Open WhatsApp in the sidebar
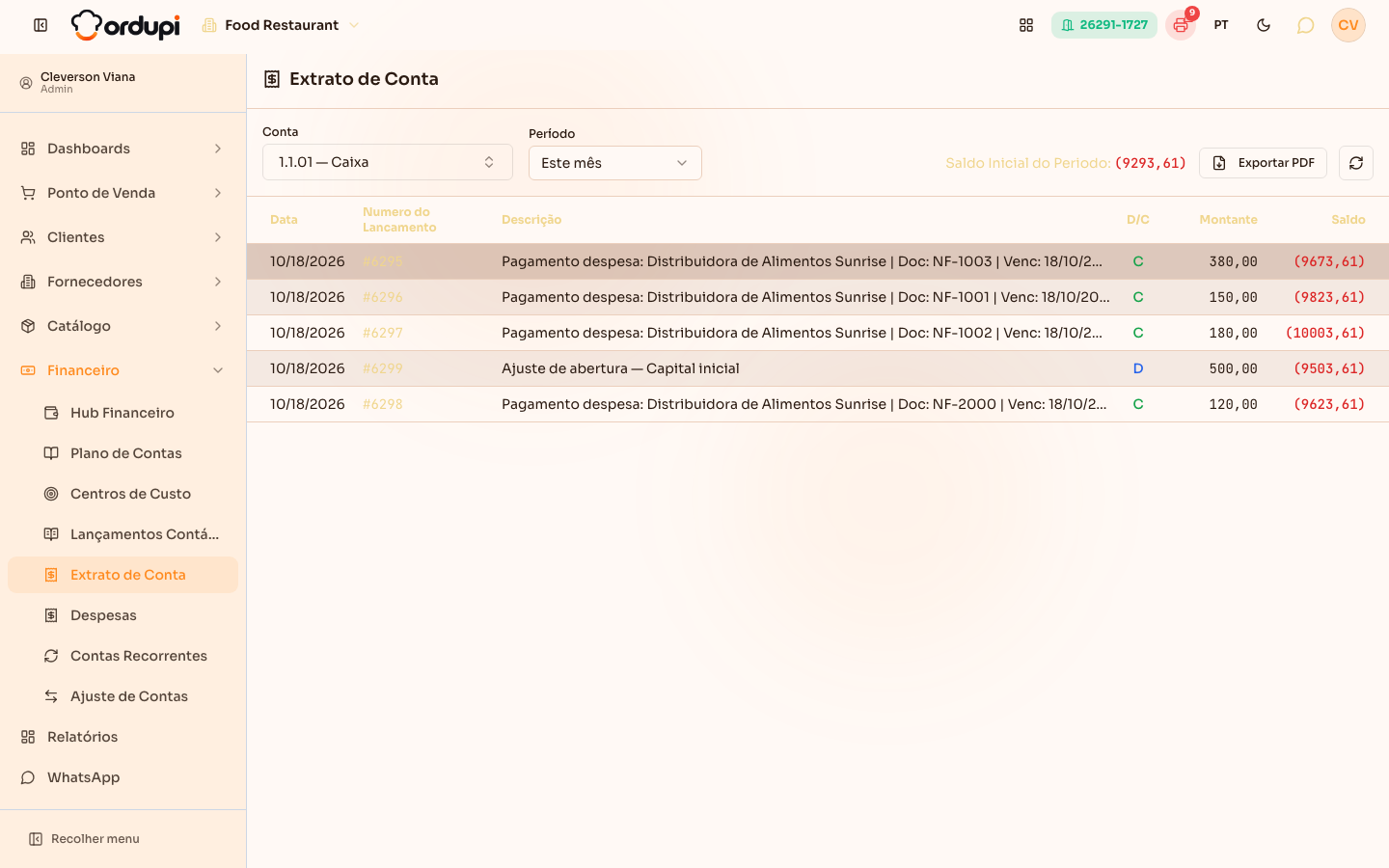The image size is (1389, 868). coord(123,777)
